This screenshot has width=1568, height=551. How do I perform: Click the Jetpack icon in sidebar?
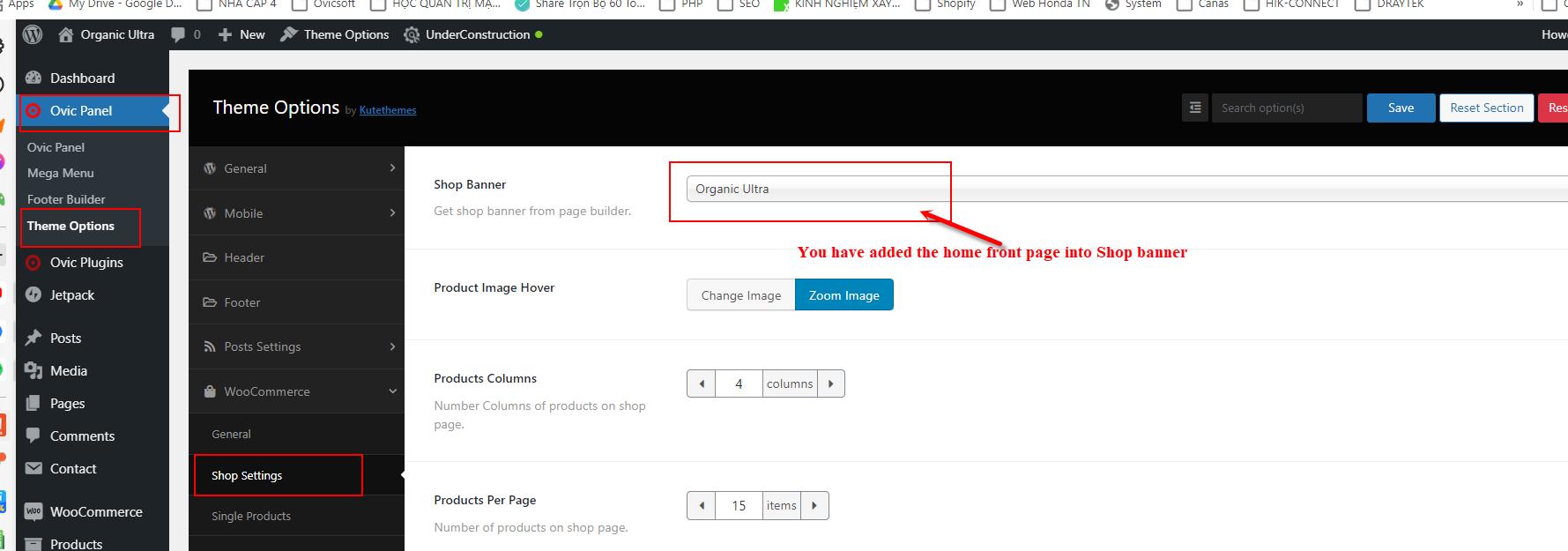[33, 294]
